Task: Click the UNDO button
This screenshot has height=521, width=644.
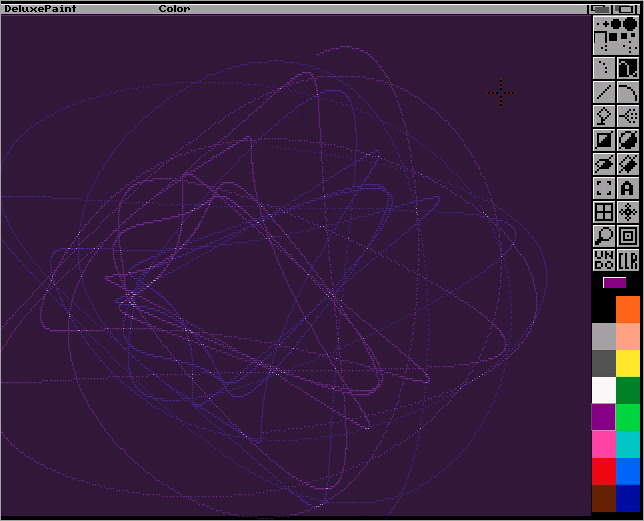Action: pos(604,260)
